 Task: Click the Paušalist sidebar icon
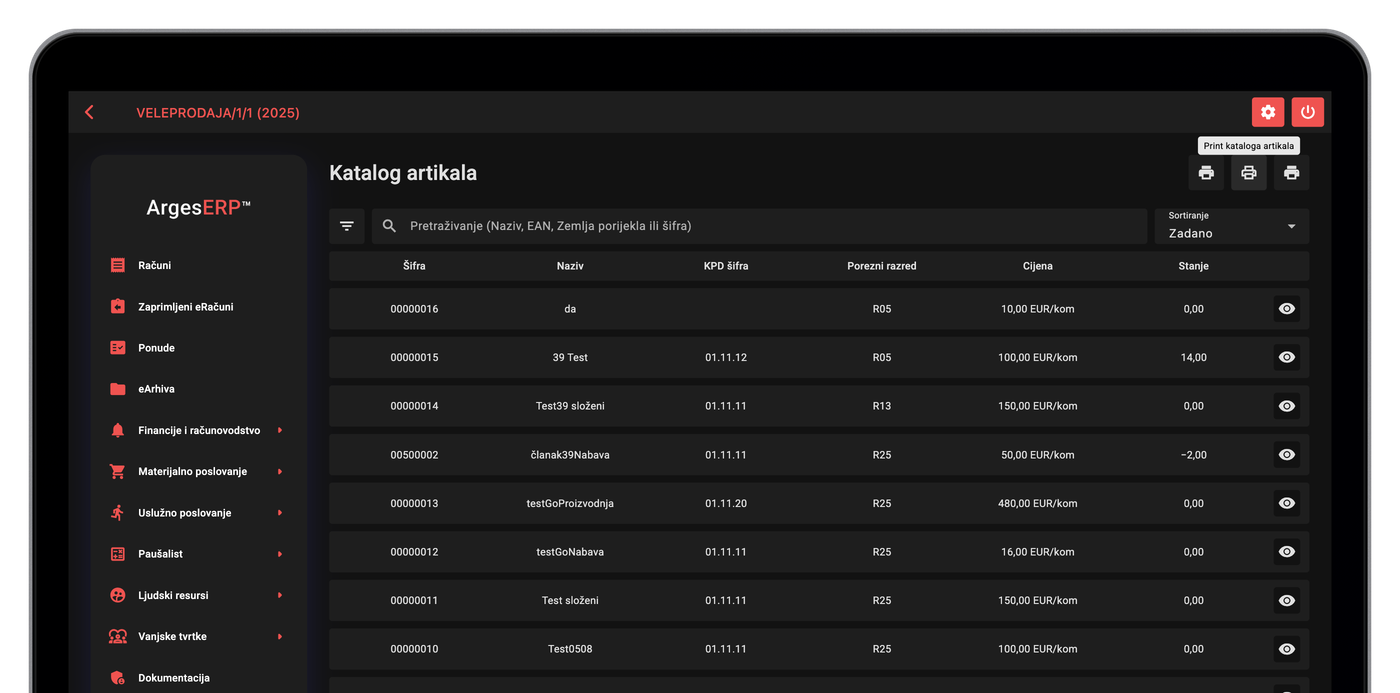coord(118,554)
